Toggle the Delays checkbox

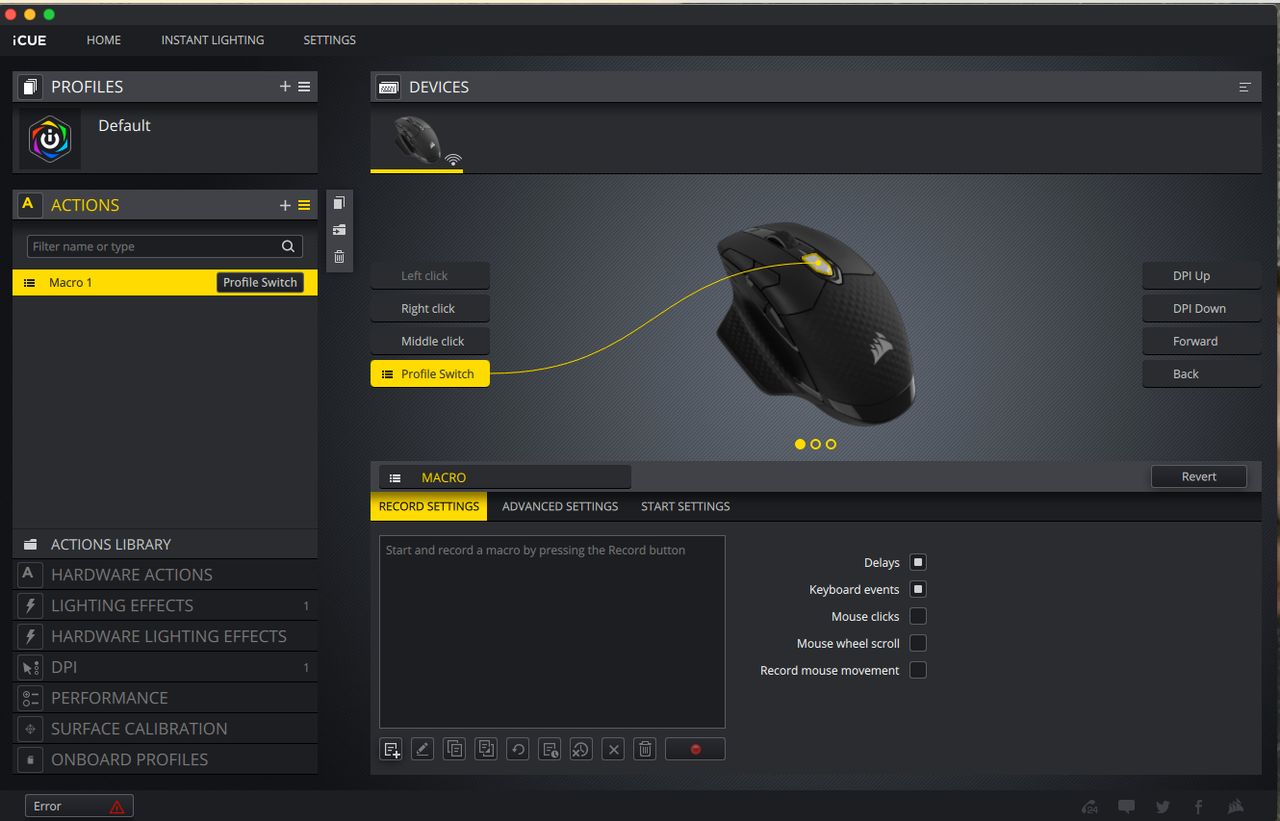918,562
